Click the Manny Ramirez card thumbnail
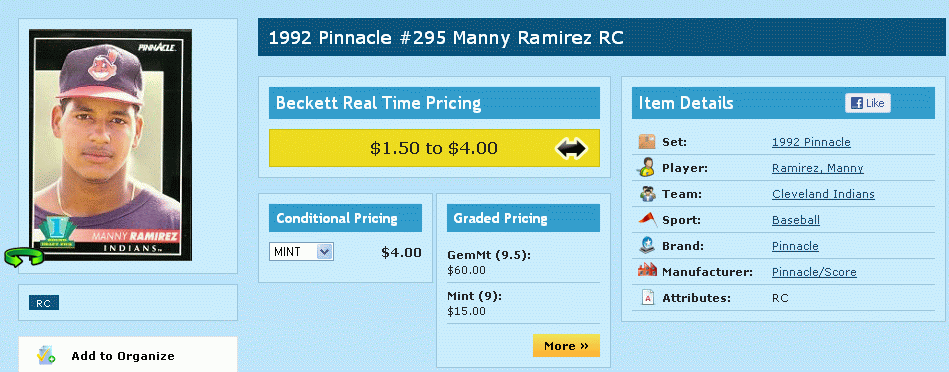The image size is (949, 372). pos(110,145)
